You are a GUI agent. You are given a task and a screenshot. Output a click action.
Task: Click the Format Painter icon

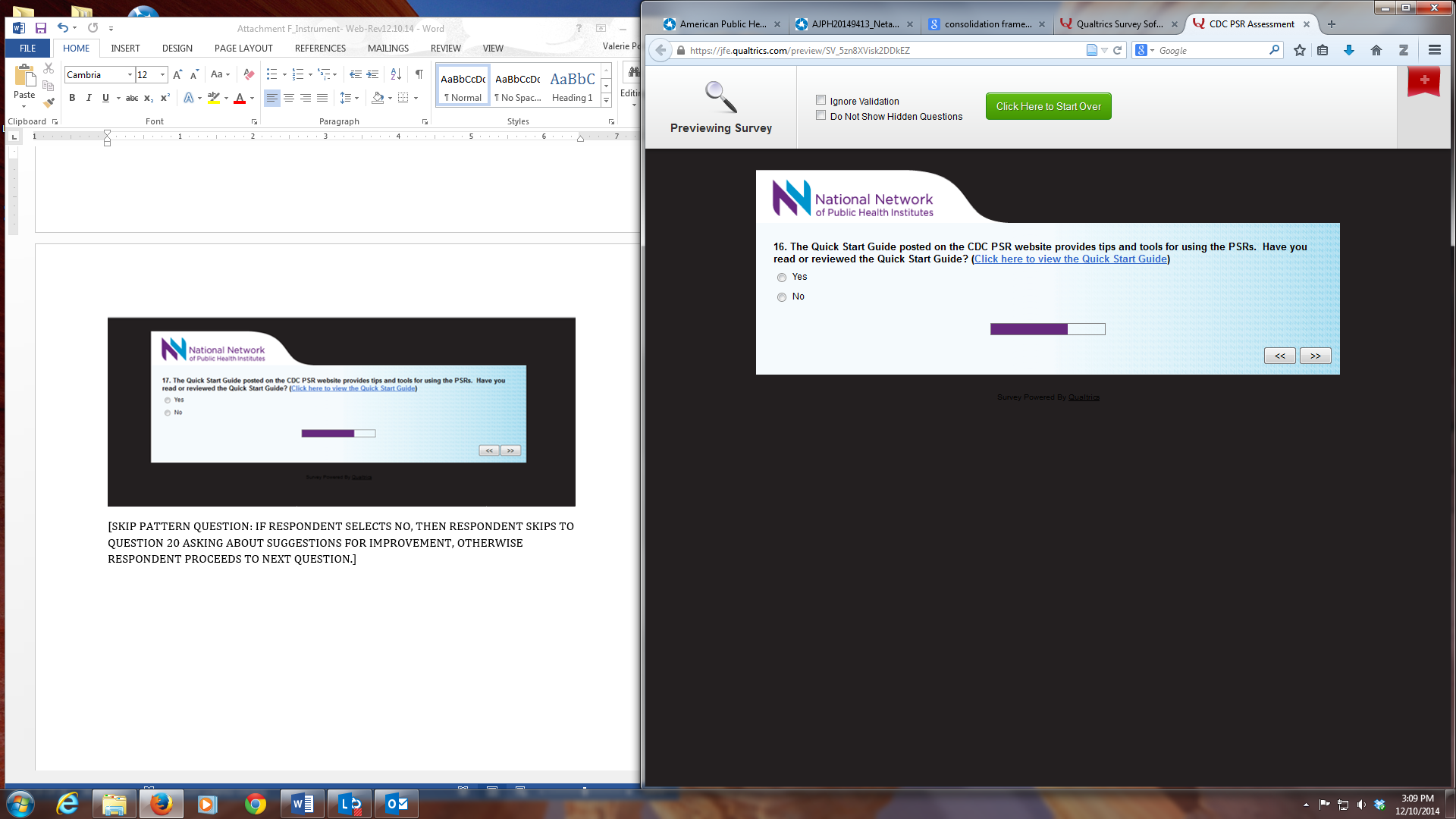coord(49,102)
